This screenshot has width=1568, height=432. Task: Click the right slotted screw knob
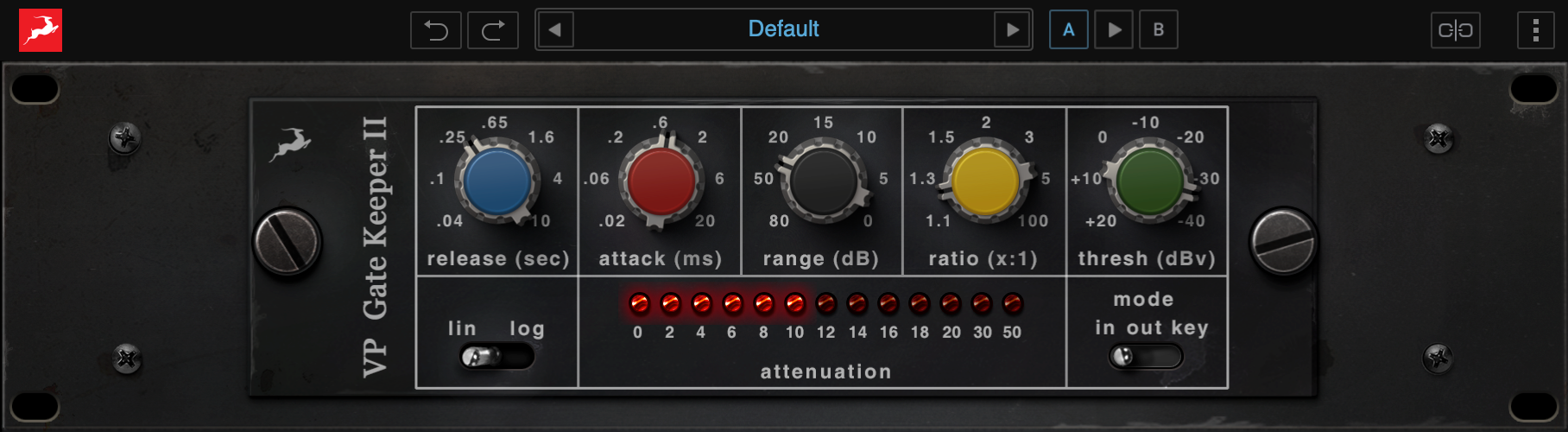[1283, 242]
